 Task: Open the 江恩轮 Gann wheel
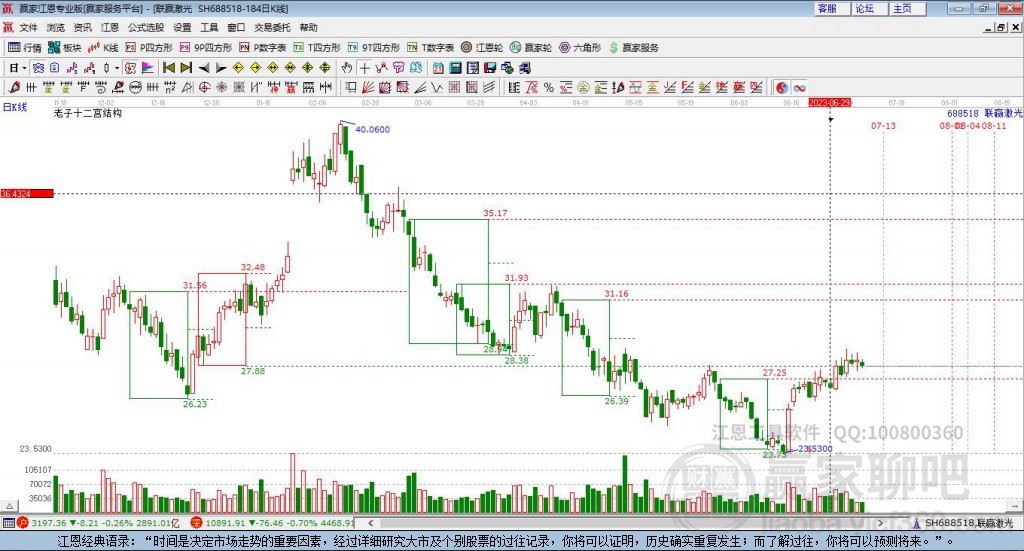482,48
